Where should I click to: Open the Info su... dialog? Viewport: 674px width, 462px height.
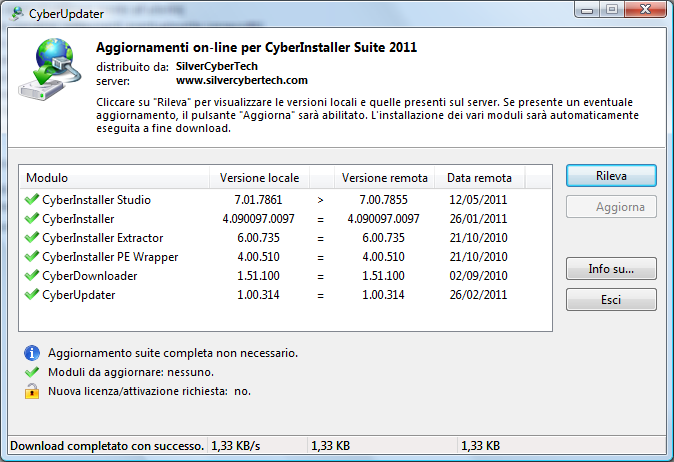(x=611, y=269)
